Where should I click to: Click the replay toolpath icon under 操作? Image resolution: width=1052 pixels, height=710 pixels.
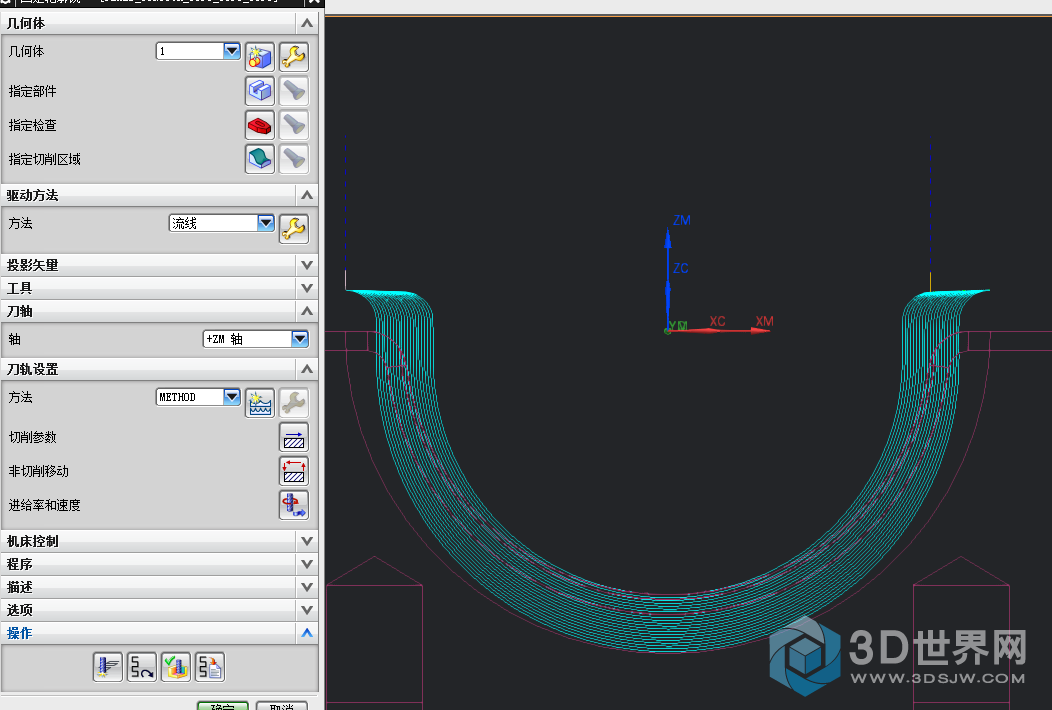click(142, 667)
